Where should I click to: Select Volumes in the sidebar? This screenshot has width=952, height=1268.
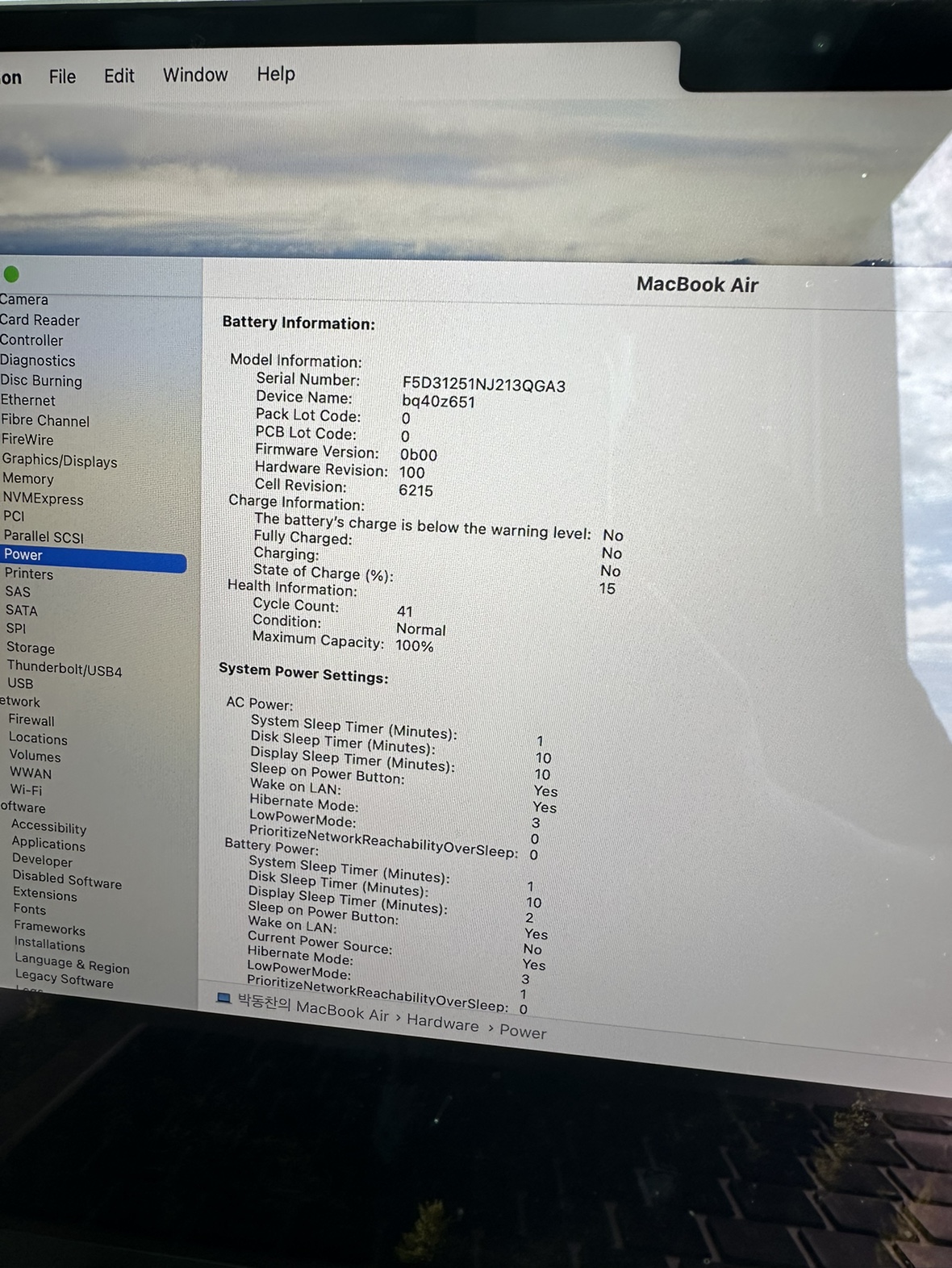35,756
